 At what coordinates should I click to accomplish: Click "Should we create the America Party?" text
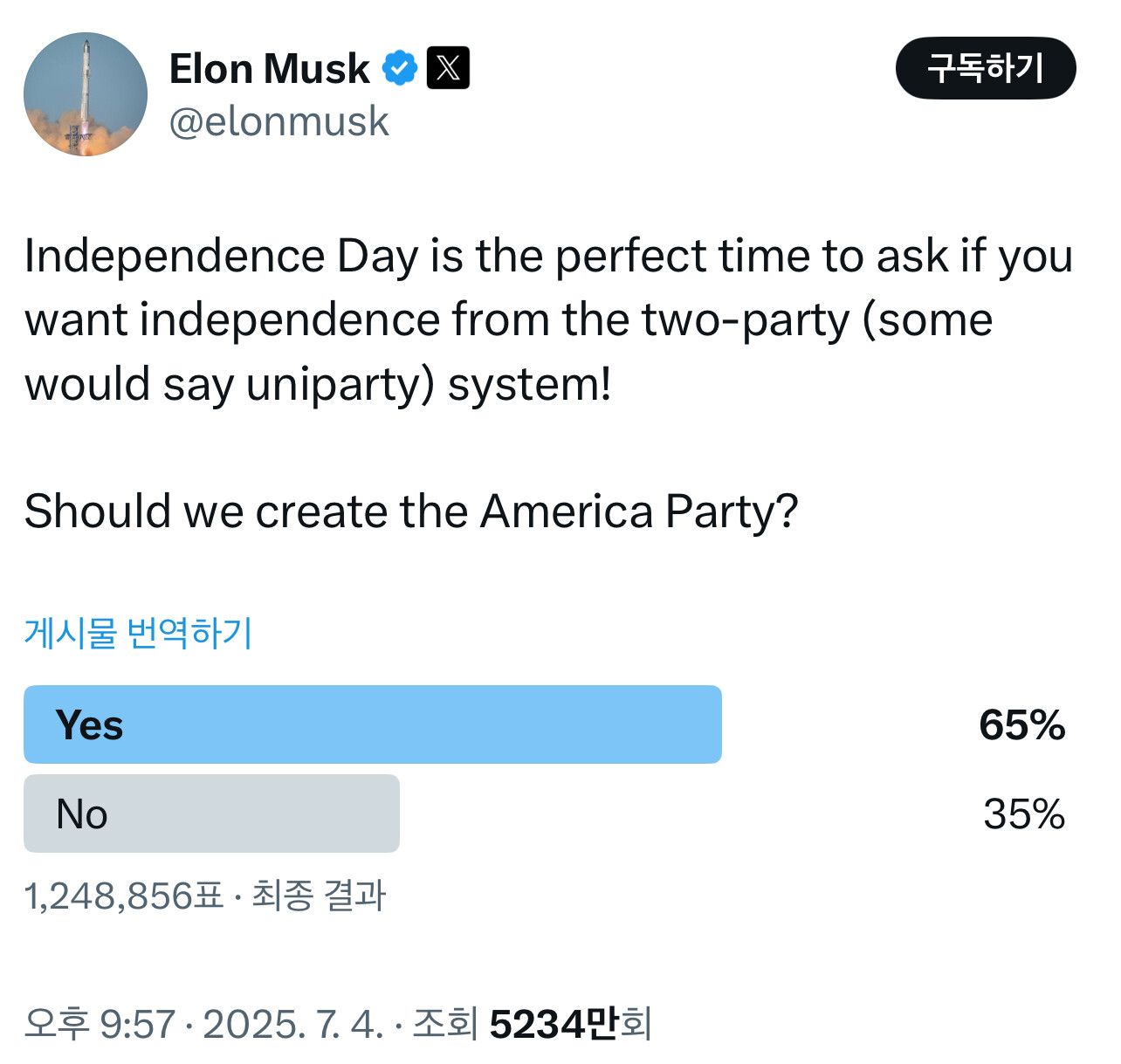410,511
